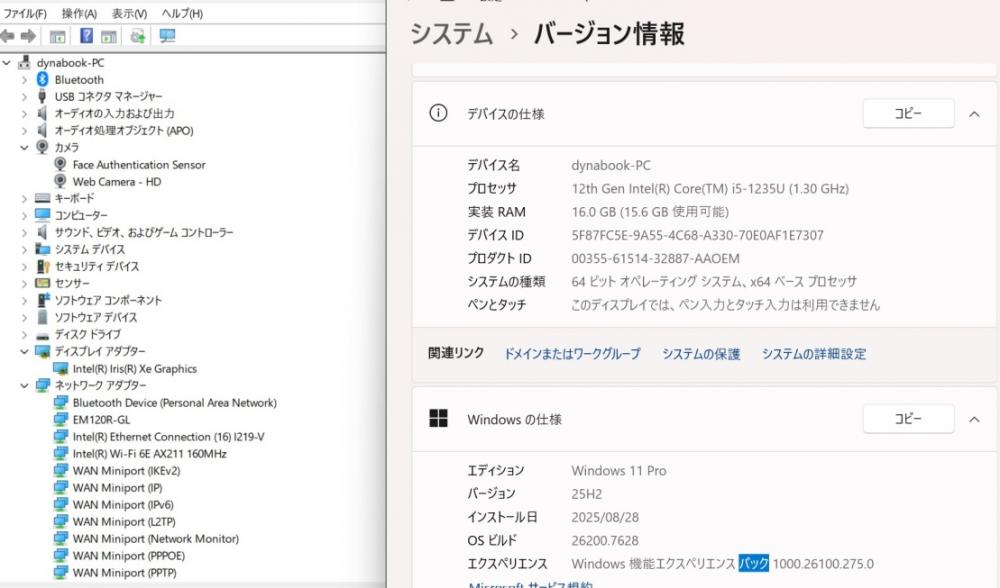Screen dimensions: 1000x588
Task: Copy Windows specs with the Windows の仕様 コピー button
Action: pyautogui.click(x=908, y=418)
